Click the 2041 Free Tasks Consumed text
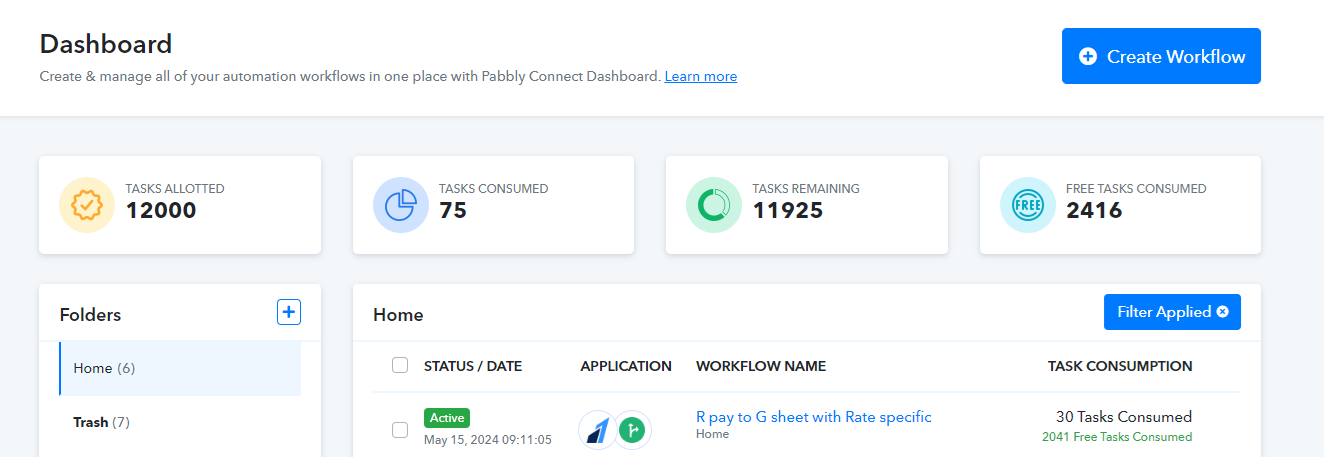 [1117, 437]
